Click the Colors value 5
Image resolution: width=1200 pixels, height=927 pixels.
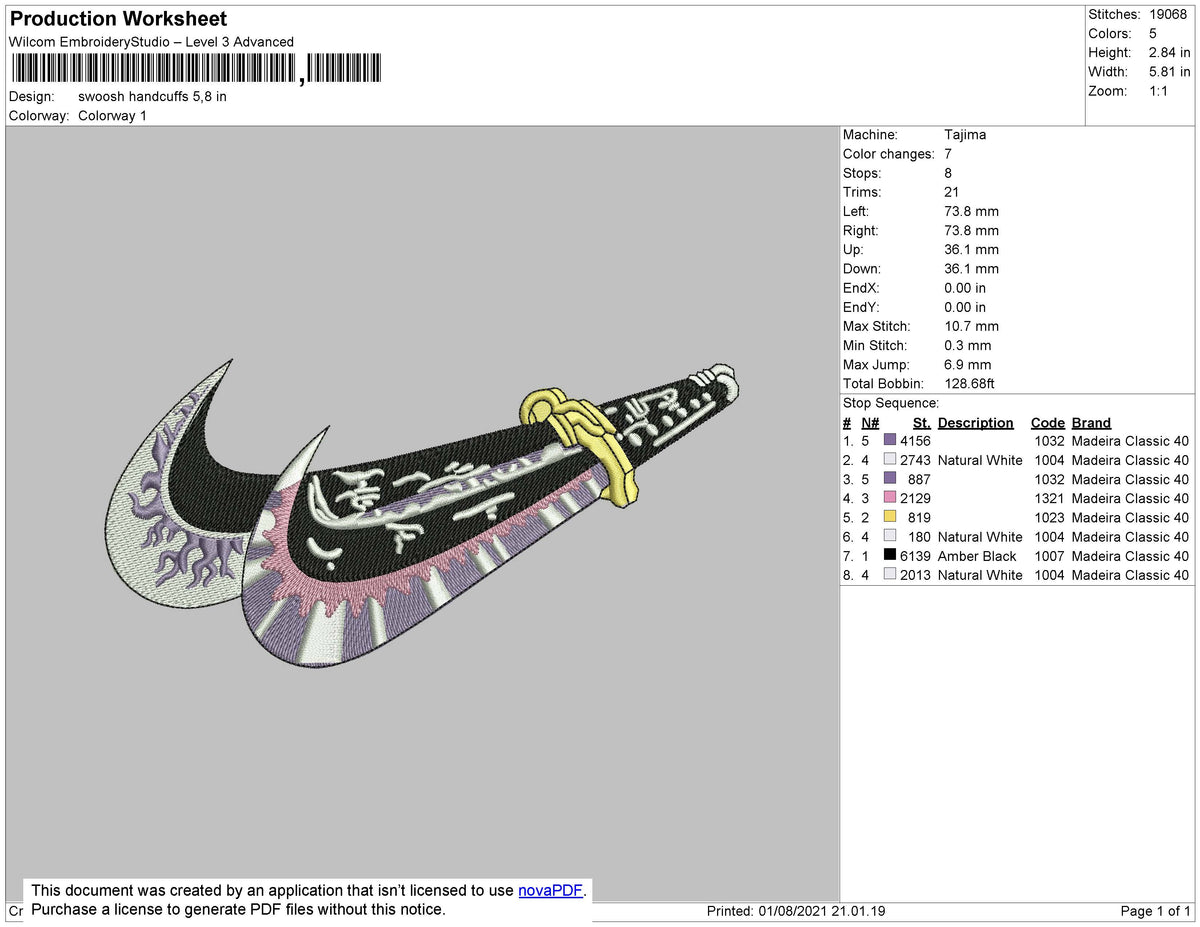[1153, 33]
